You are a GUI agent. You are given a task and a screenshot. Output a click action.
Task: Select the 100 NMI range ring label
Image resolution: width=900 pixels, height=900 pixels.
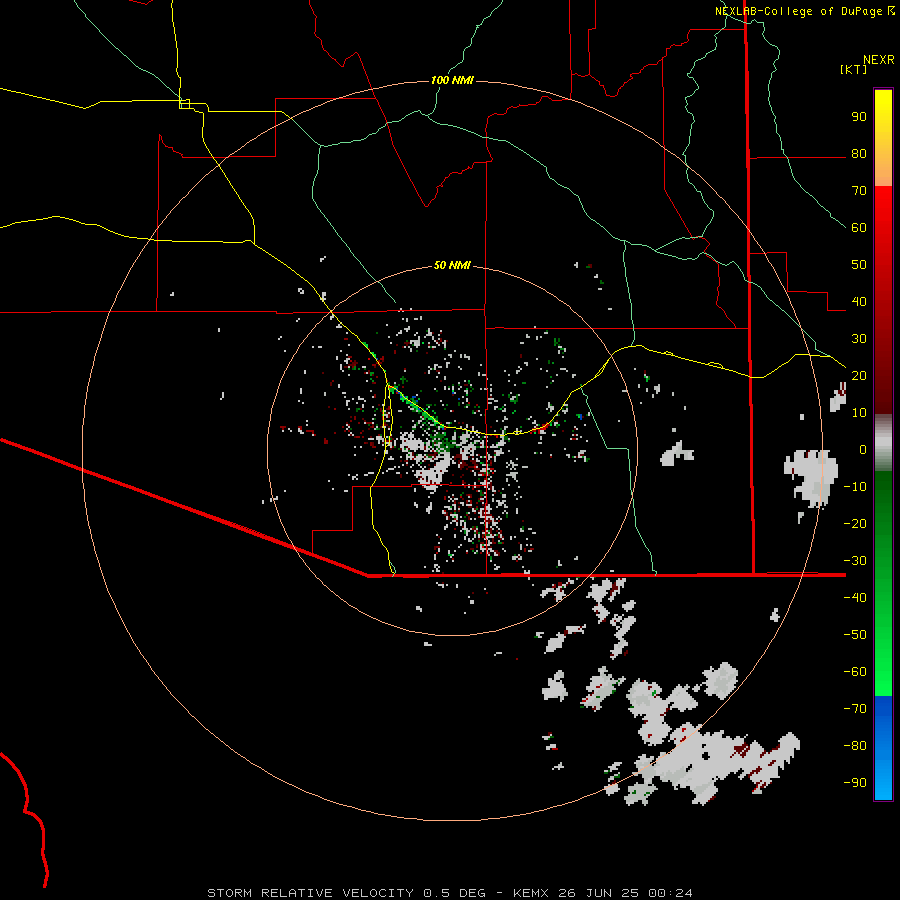(x=452, y=80)
